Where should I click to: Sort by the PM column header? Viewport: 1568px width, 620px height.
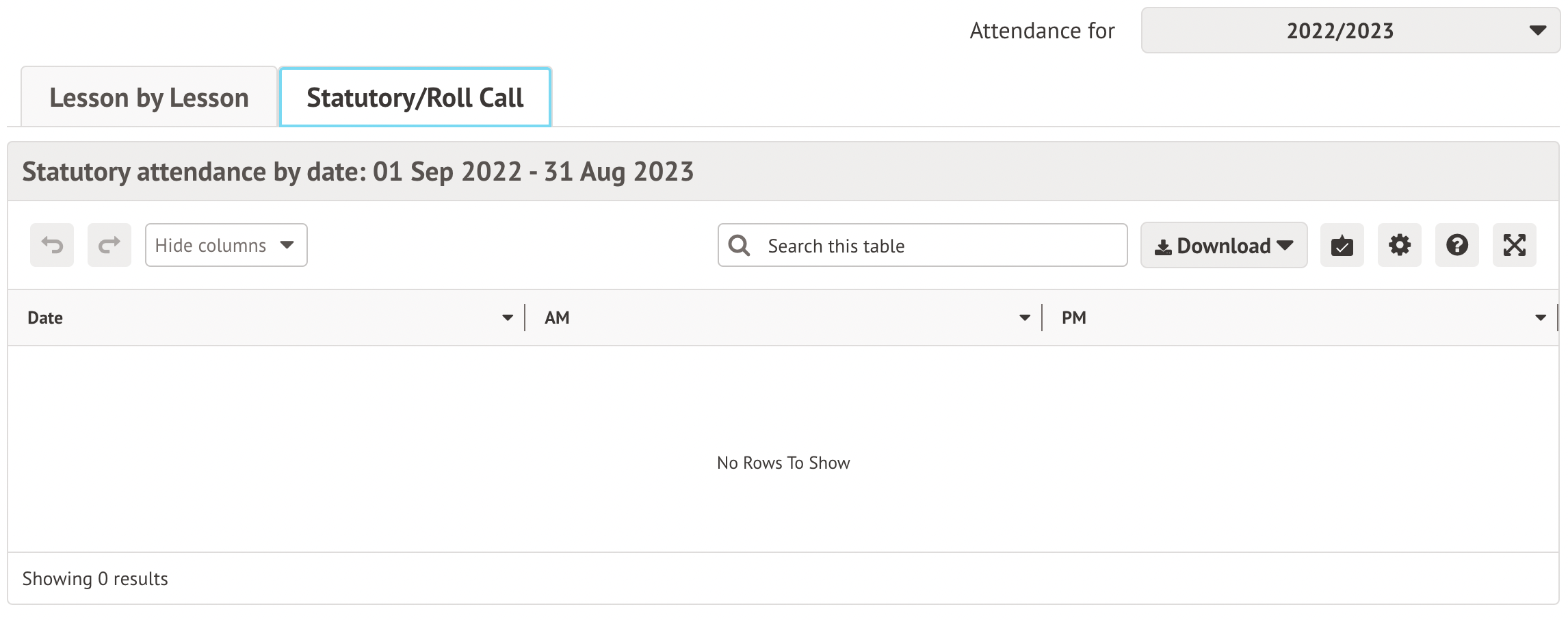1073,318
